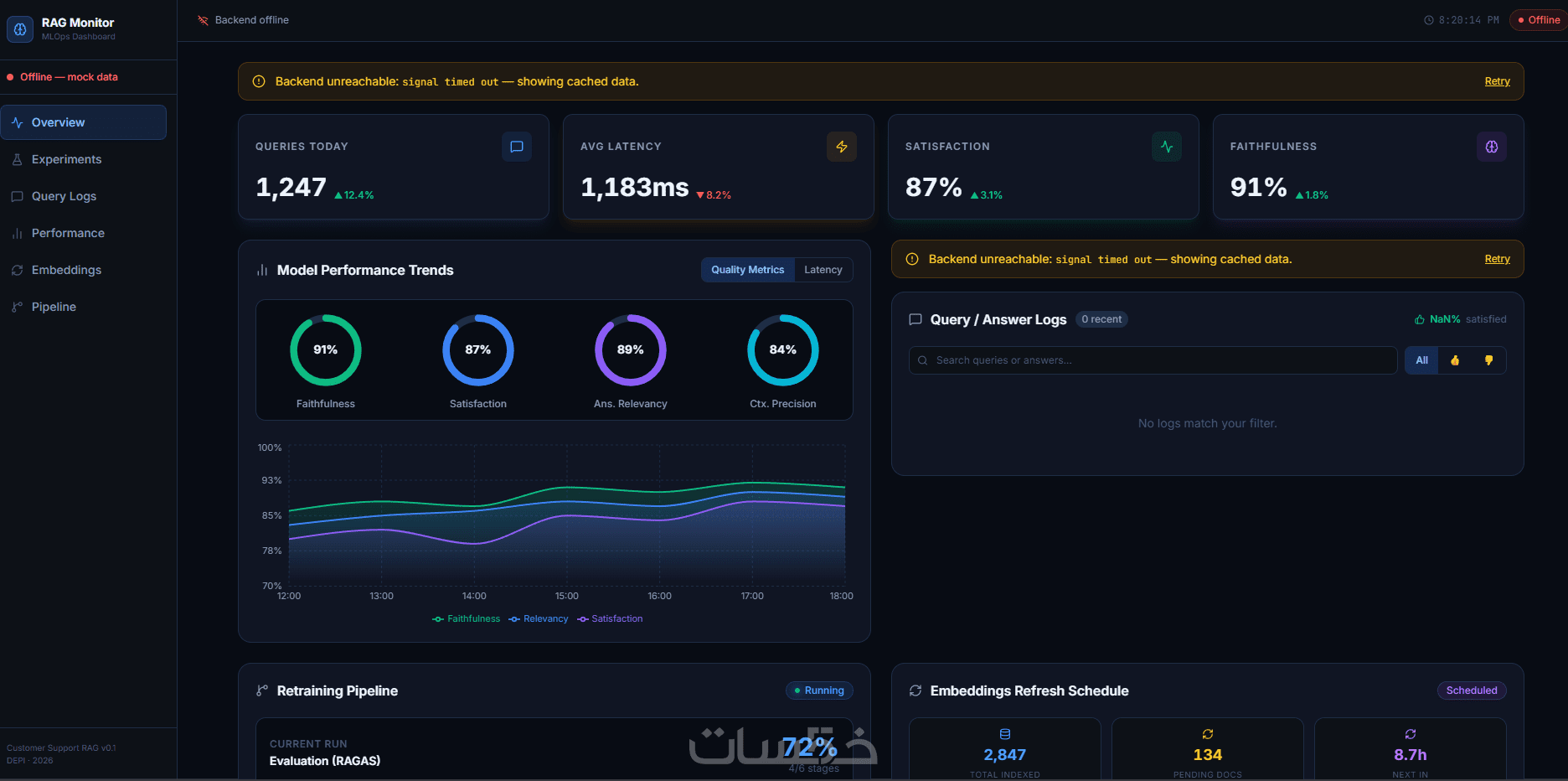Toggle the Satisfaction legend in chart
This screenshot has height=781, width=1568.
pos(610,618)
